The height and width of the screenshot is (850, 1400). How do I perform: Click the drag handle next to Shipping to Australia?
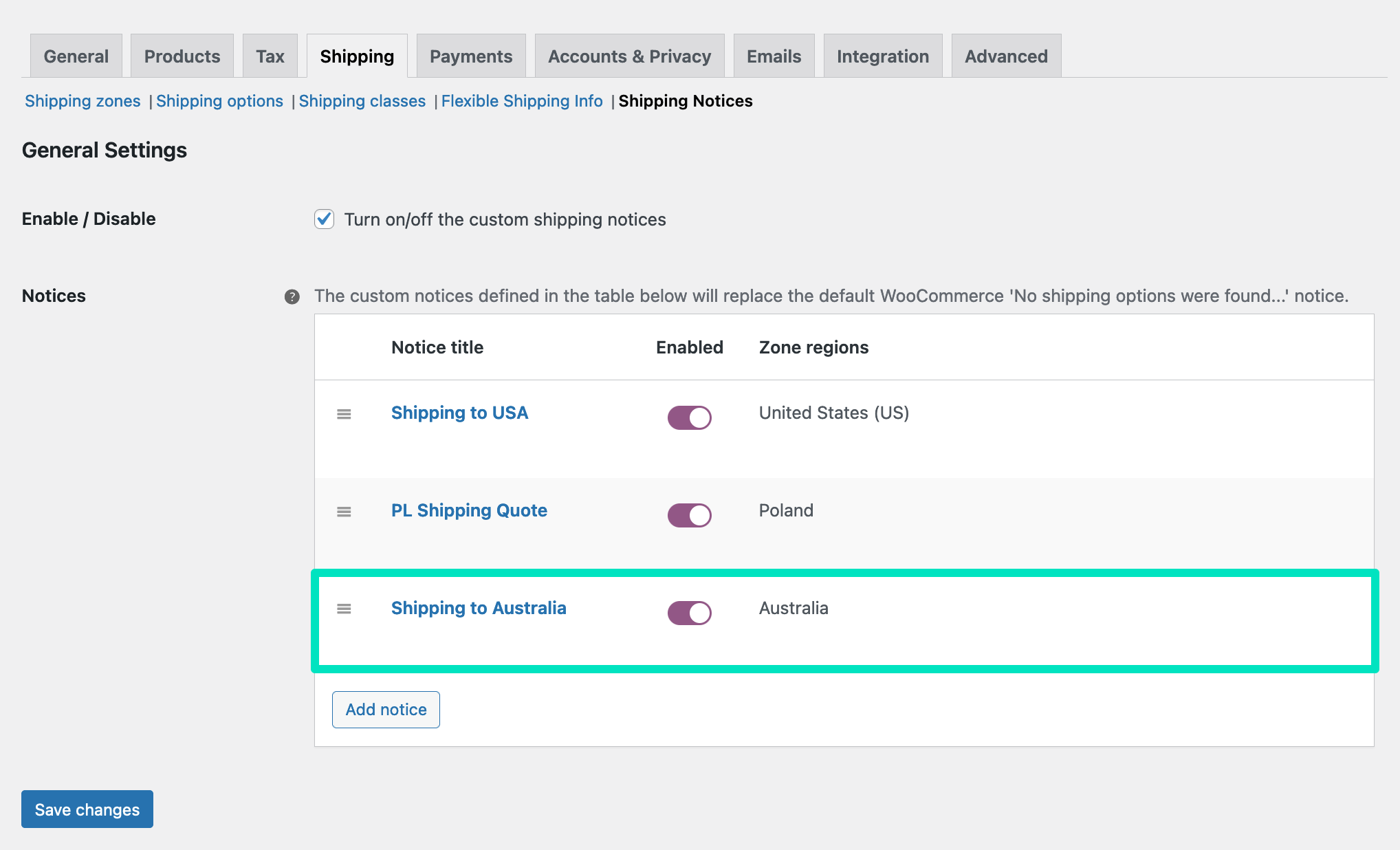(344, 609)
